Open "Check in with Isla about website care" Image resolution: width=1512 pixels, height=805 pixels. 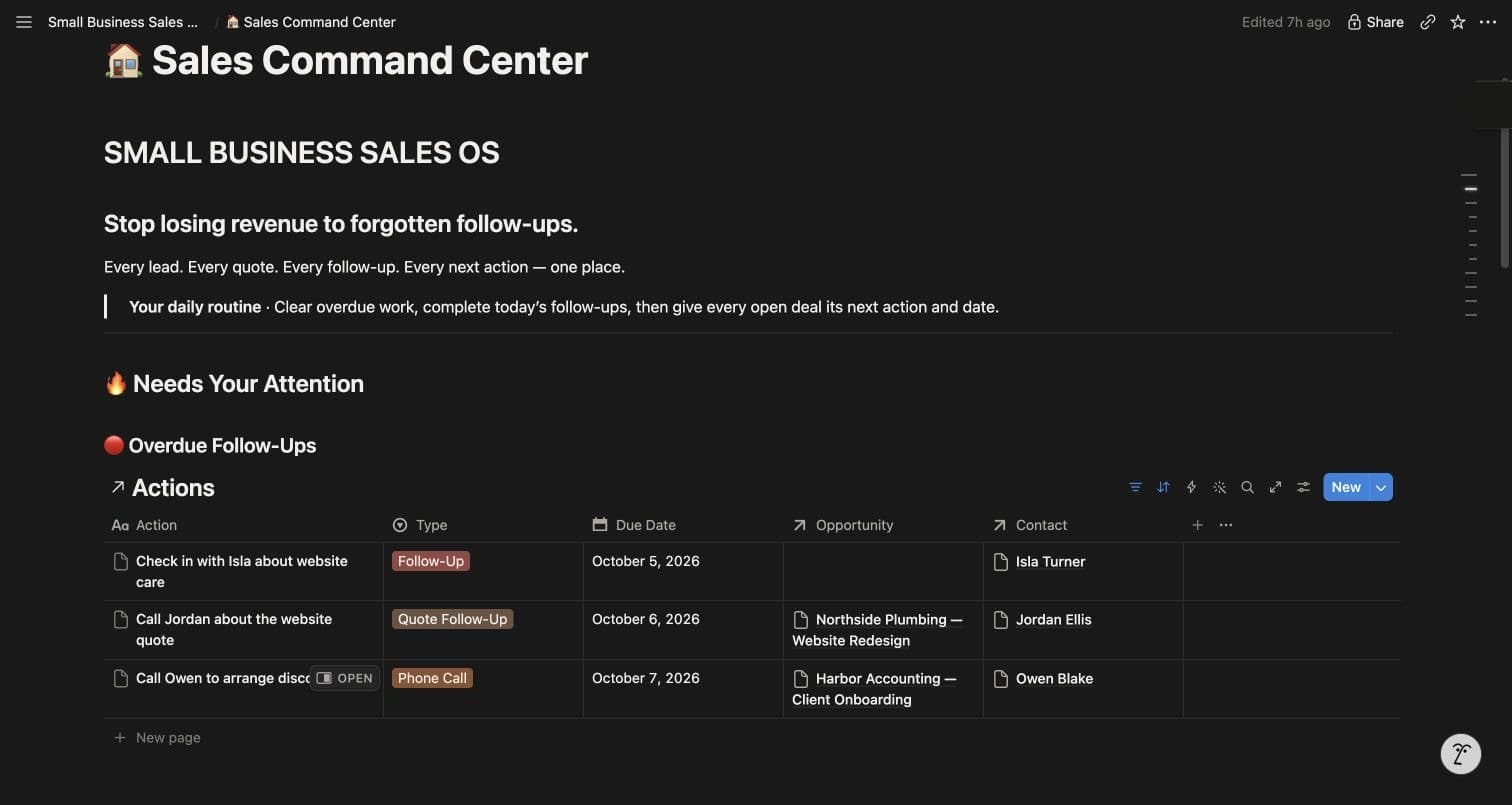[x=242, y=572]
